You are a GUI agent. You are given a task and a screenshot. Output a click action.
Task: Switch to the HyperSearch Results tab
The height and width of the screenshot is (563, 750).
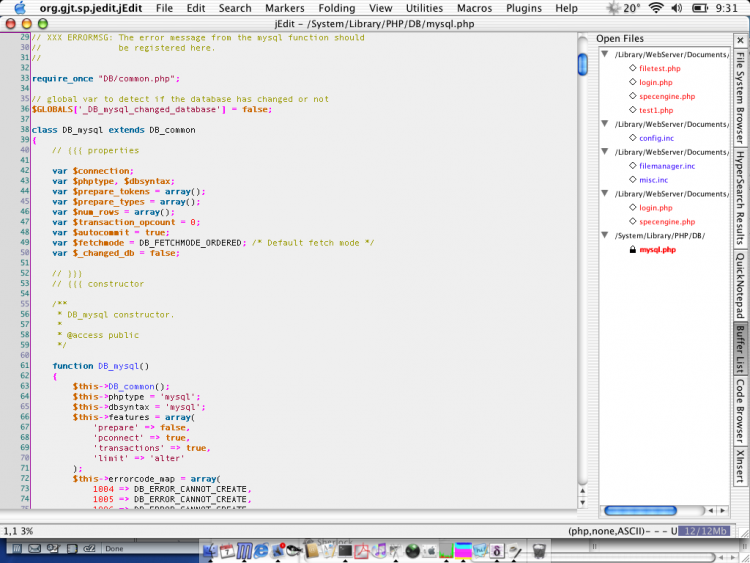pyautogui.click(x=740, y=198)
